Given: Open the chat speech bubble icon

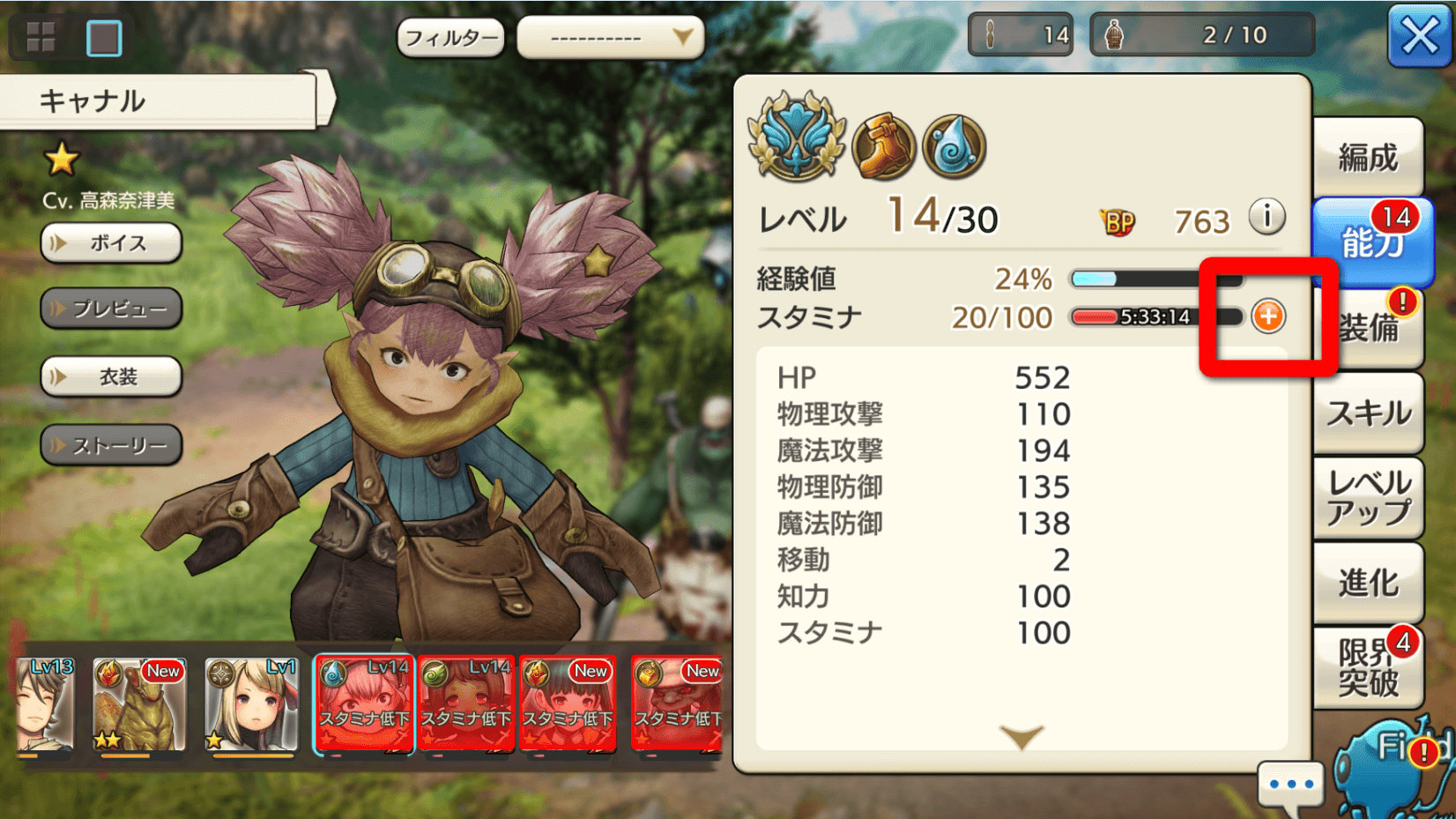Looking at the screenshot, I should coord(1291,784).
